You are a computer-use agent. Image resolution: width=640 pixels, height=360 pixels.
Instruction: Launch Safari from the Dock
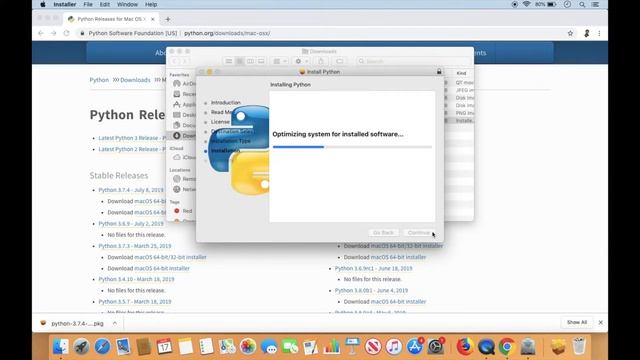pos(102,347)
